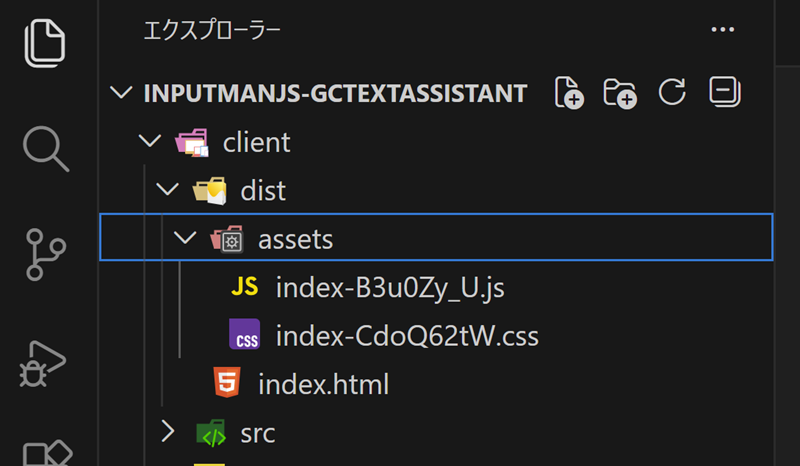The image size is (800, 466).
Task: Refresh the Explorer file tree
Action: pos(672,92)
